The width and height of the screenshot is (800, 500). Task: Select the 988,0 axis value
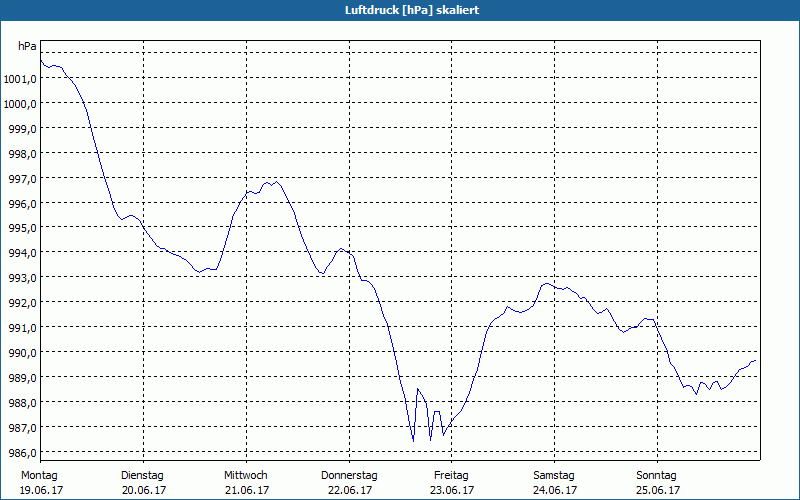click(x=22, y=403)
